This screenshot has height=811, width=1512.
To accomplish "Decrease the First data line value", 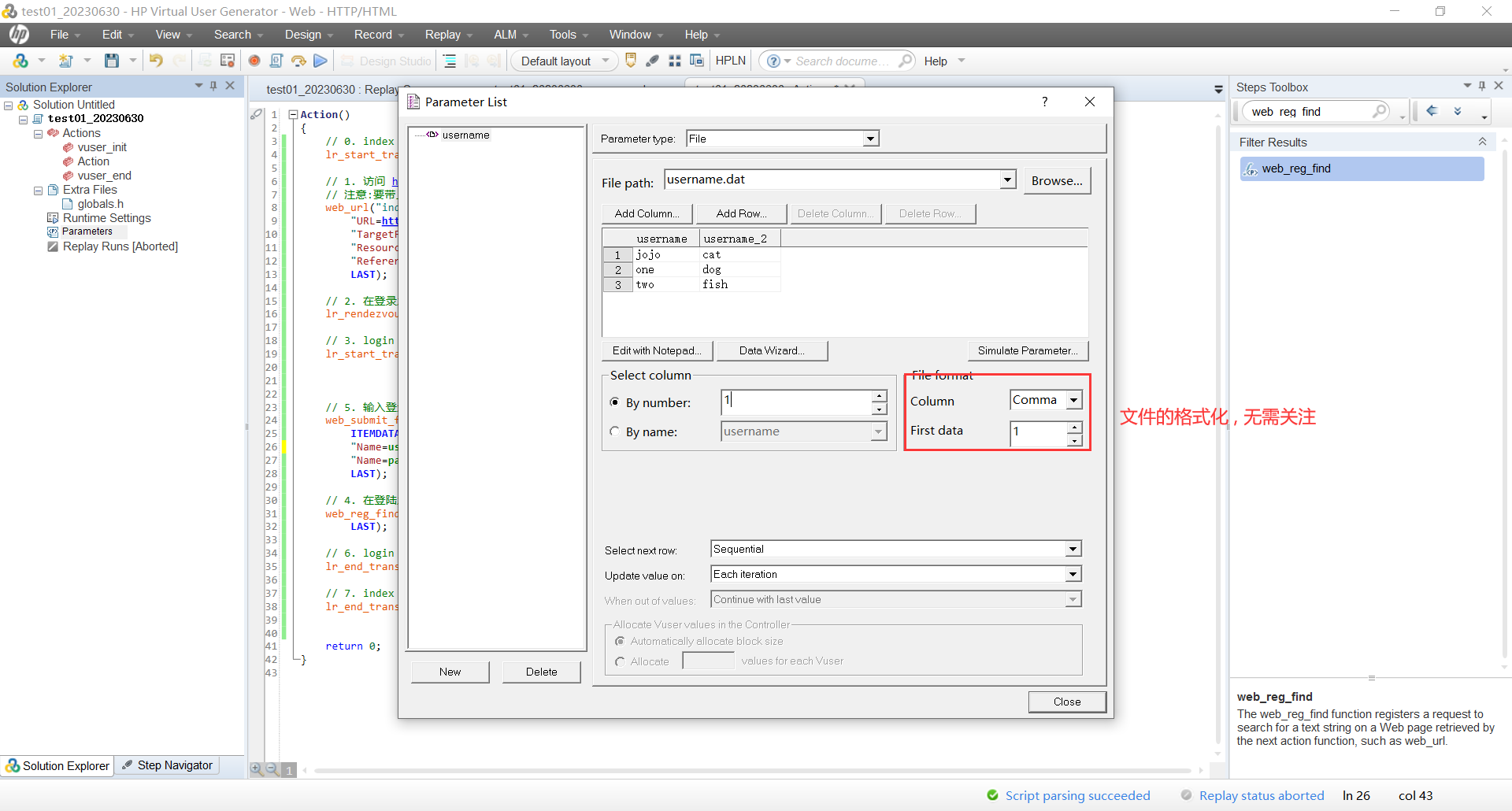I will 1075,439.
